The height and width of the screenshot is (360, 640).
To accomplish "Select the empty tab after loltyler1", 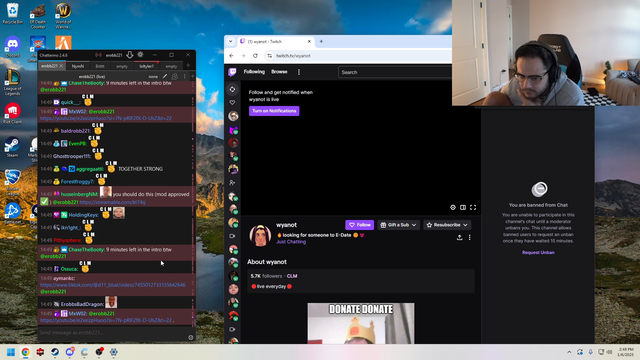I will (x=171, y=66).
